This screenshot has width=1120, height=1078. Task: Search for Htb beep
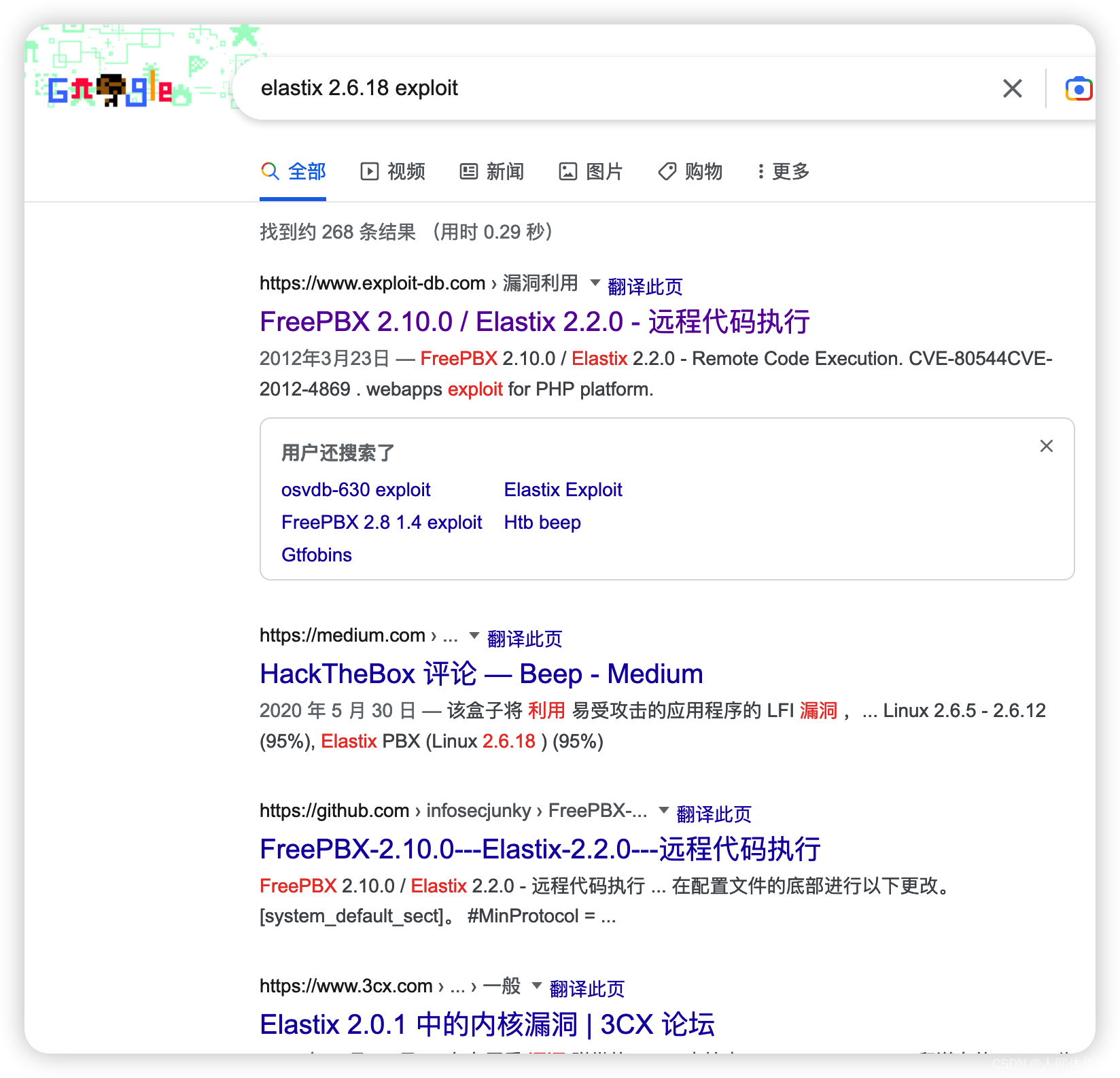[x=542, y=522]
